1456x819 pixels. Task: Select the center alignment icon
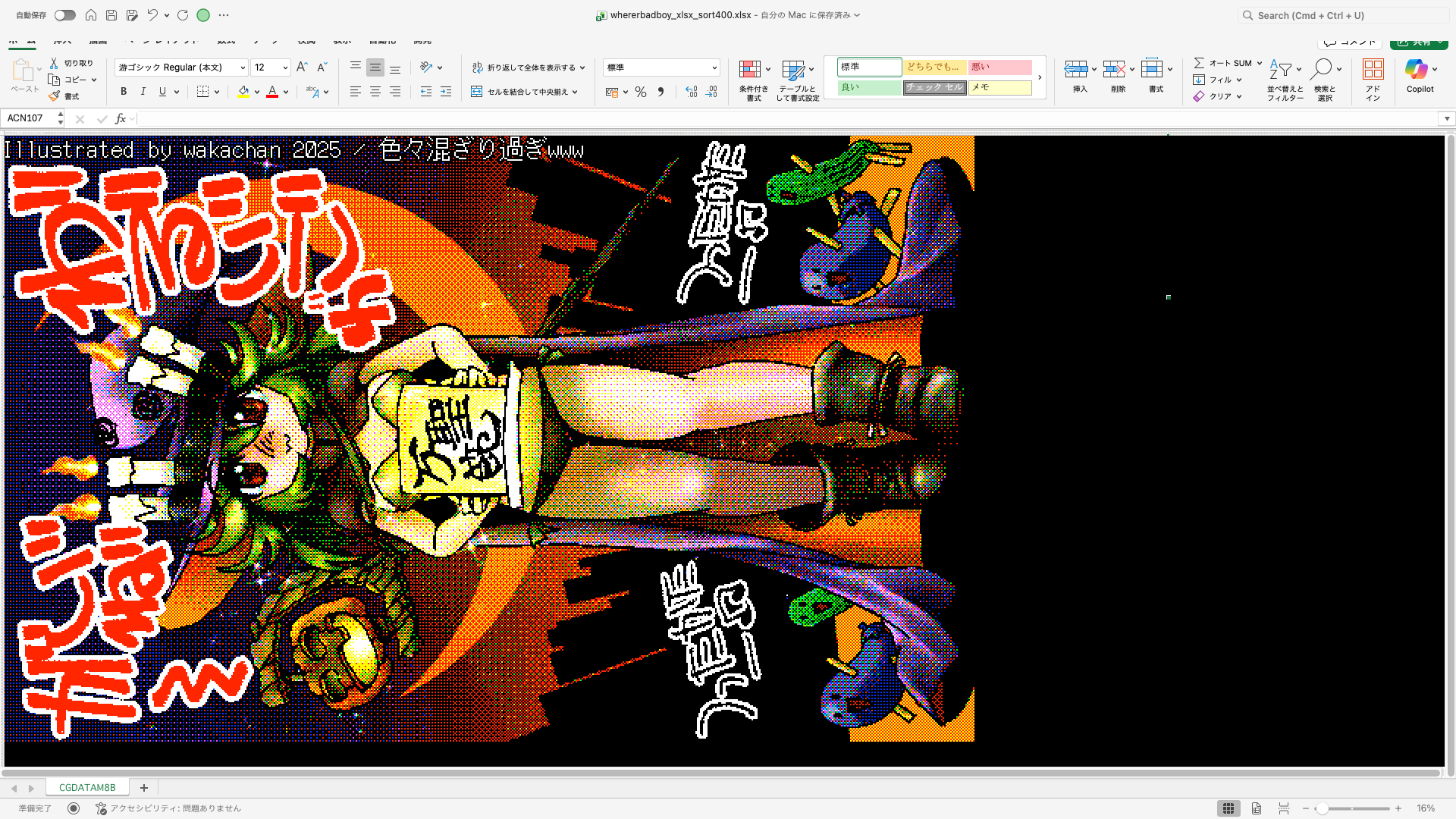tap(375, 91)
